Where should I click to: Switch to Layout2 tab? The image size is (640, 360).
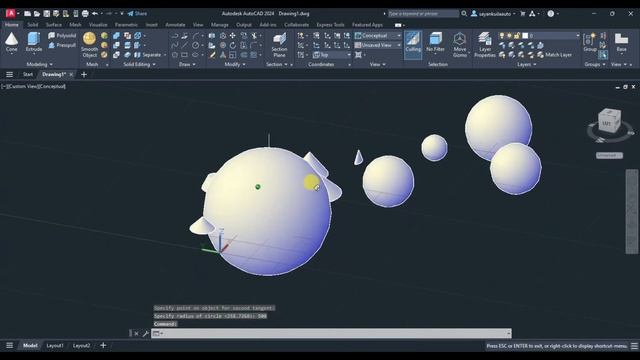coord(81,345)
